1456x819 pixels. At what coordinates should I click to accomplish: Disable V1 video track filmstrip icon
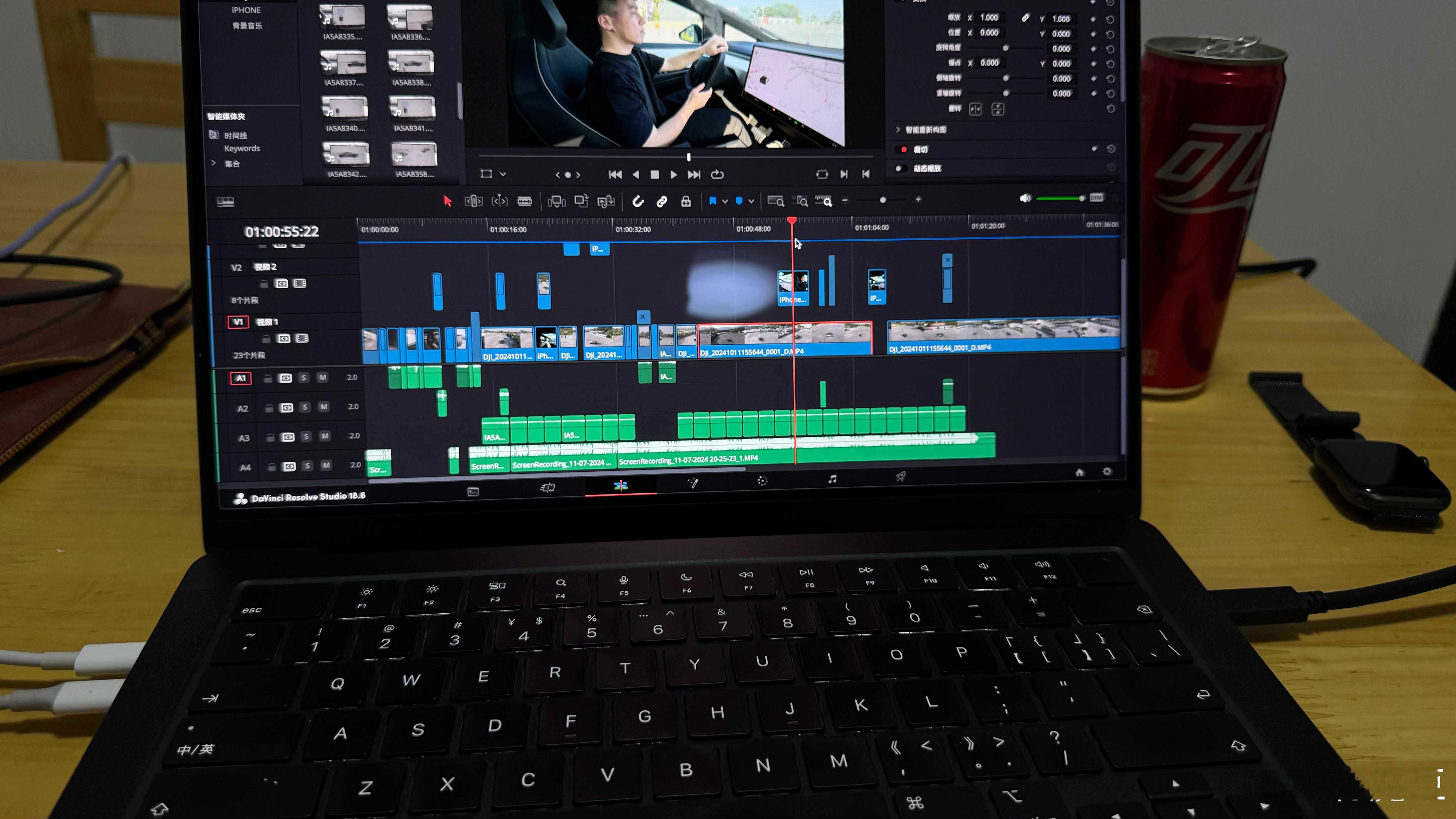click(x=302, y=338)
